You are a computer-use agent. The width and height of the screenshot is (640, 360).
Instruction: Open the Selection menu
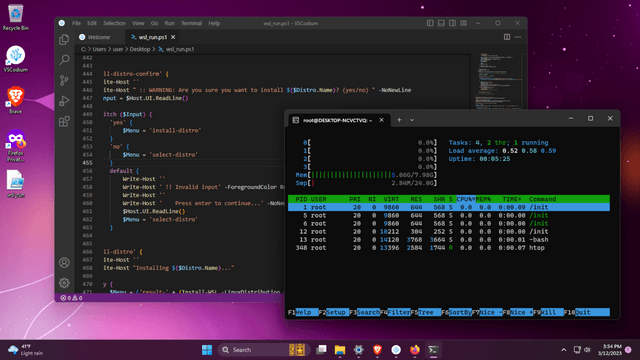tap(114, 23)
